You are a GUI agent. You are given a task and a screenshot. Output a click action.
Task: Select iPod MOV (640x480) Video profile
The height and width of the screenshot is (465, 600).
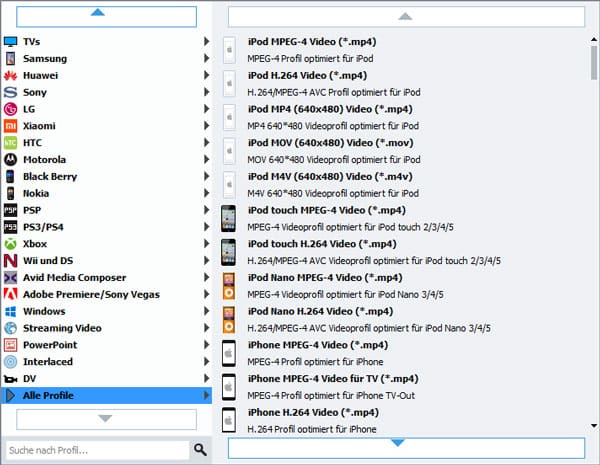pyautogui.click(x=404, y=151)
